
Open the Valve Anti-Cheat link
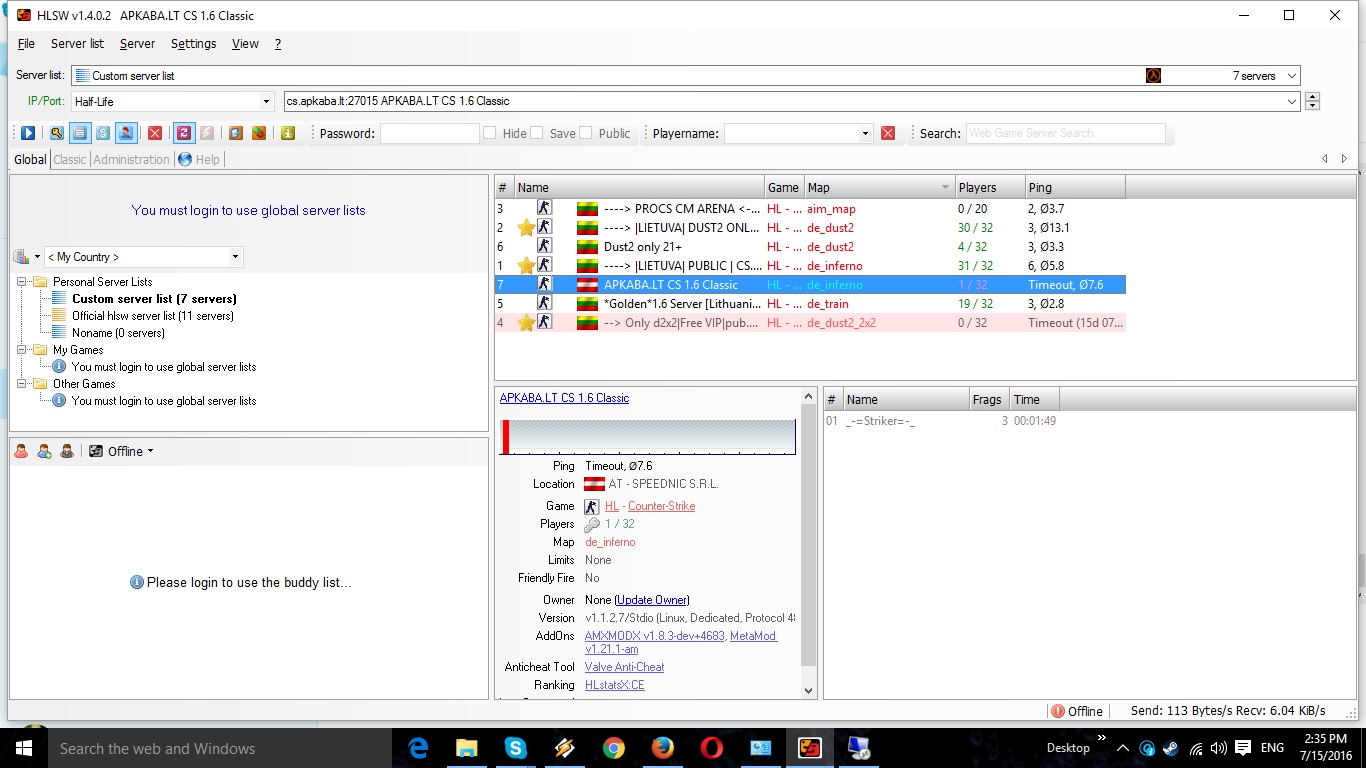pyautogui.click(x=624, y=667)
